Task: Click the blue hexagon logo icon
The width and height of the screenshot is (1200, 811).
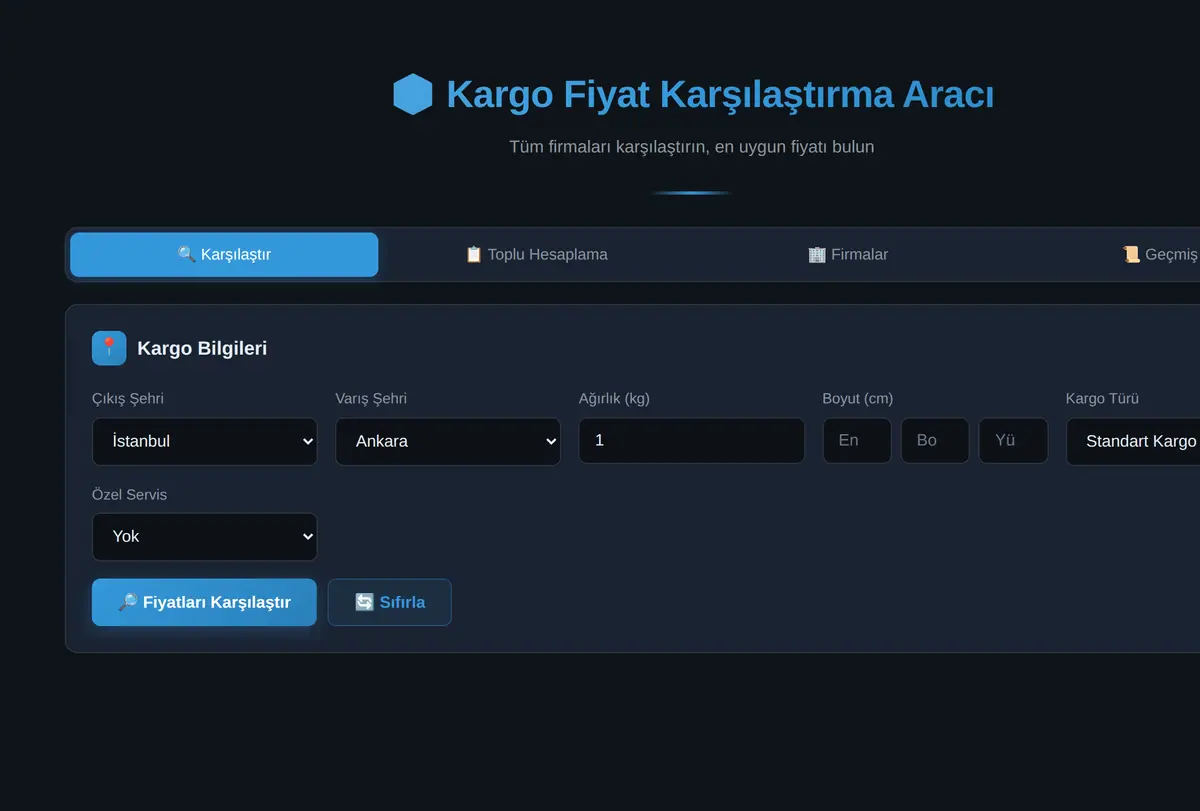Action: tap(413, 95)
